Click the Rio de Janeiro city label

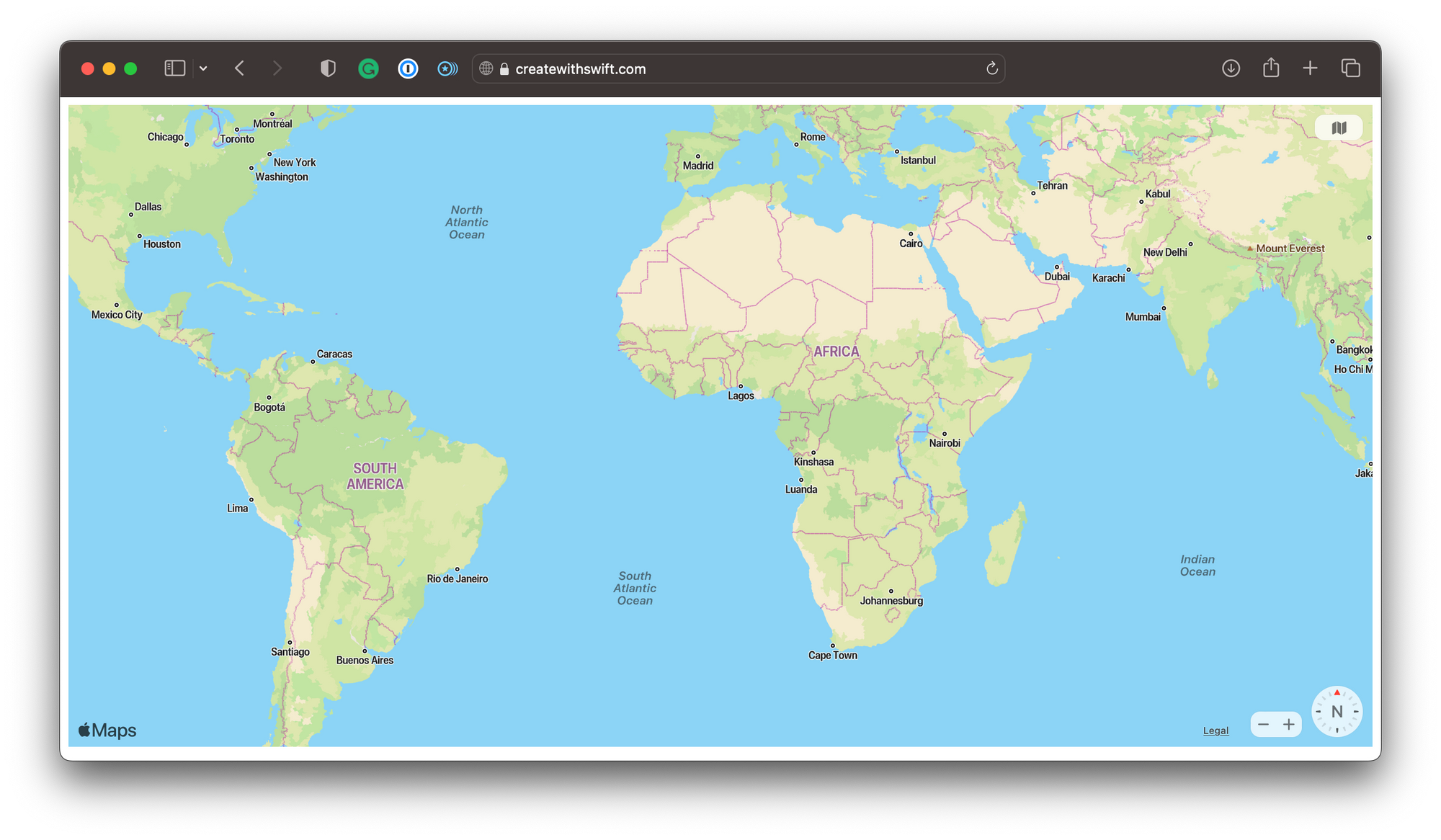458,578
